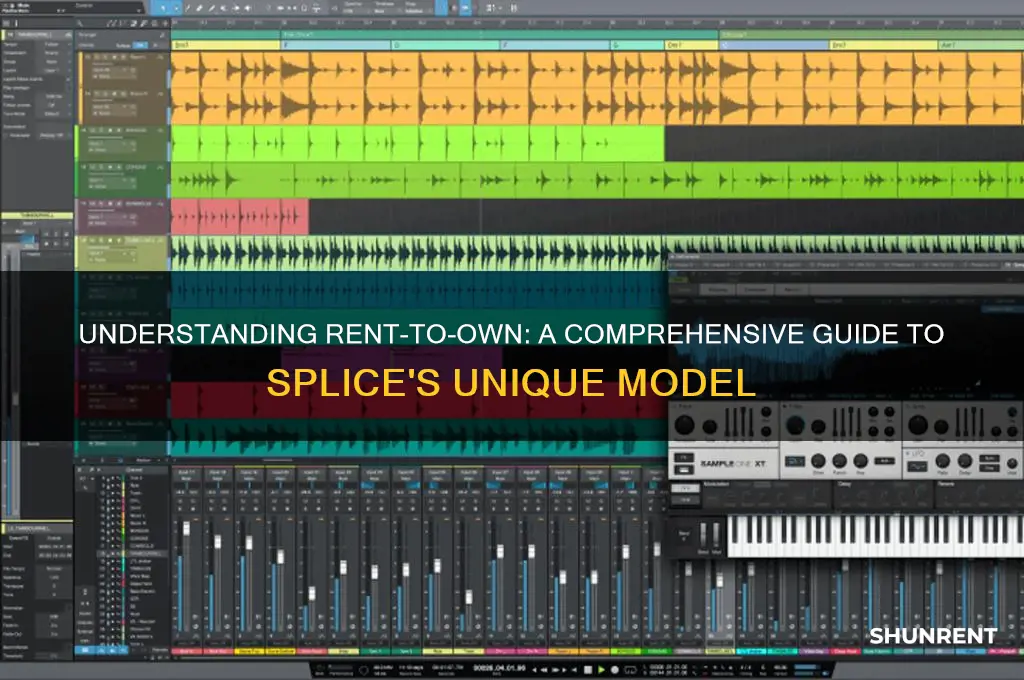Click the main time position display in transport

[x=498, y=668]
